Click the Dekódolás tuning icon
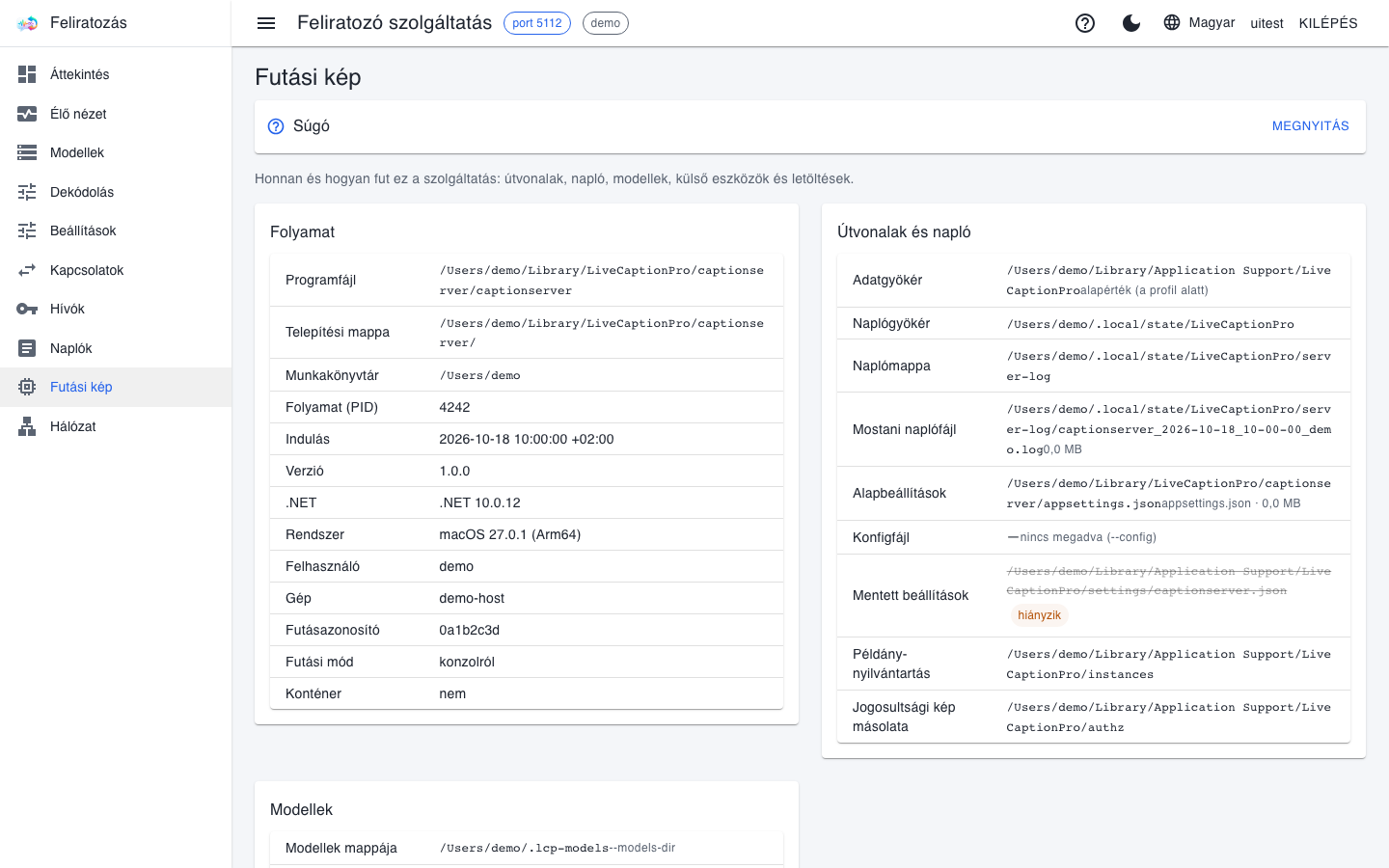Screen dimensions: 1389x868 tap(27, 192)
